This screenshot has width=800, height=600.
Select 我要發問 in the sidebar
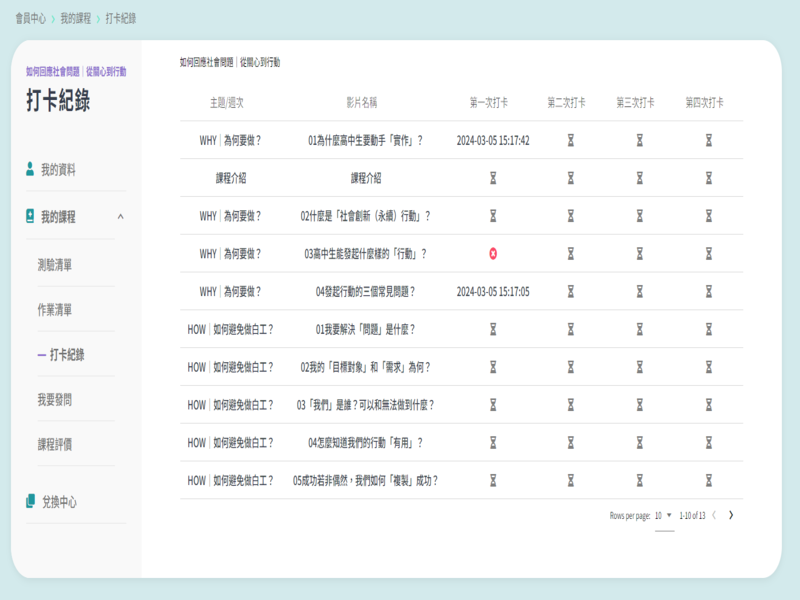(55, 400)
